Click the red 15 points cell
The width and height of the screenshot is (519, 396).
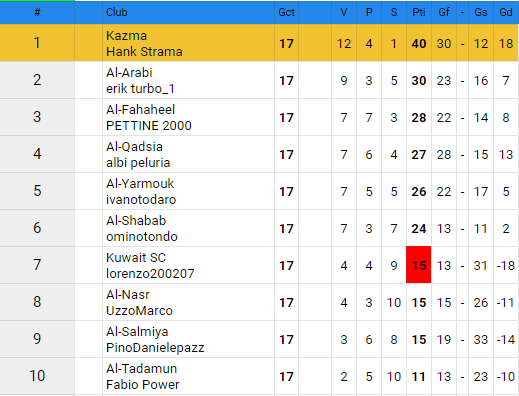coord(419,265)
